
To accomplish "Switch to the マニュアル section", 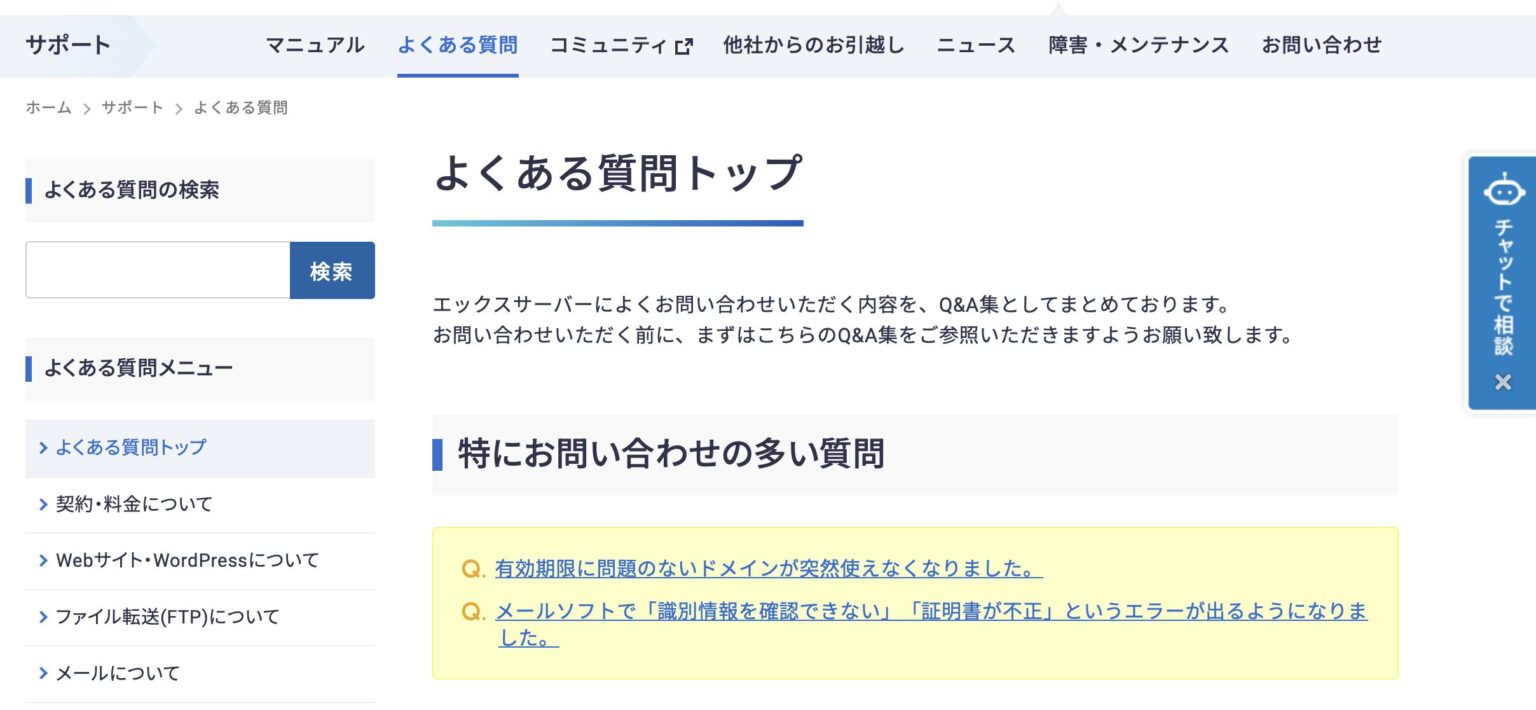I will pos(313,44).
